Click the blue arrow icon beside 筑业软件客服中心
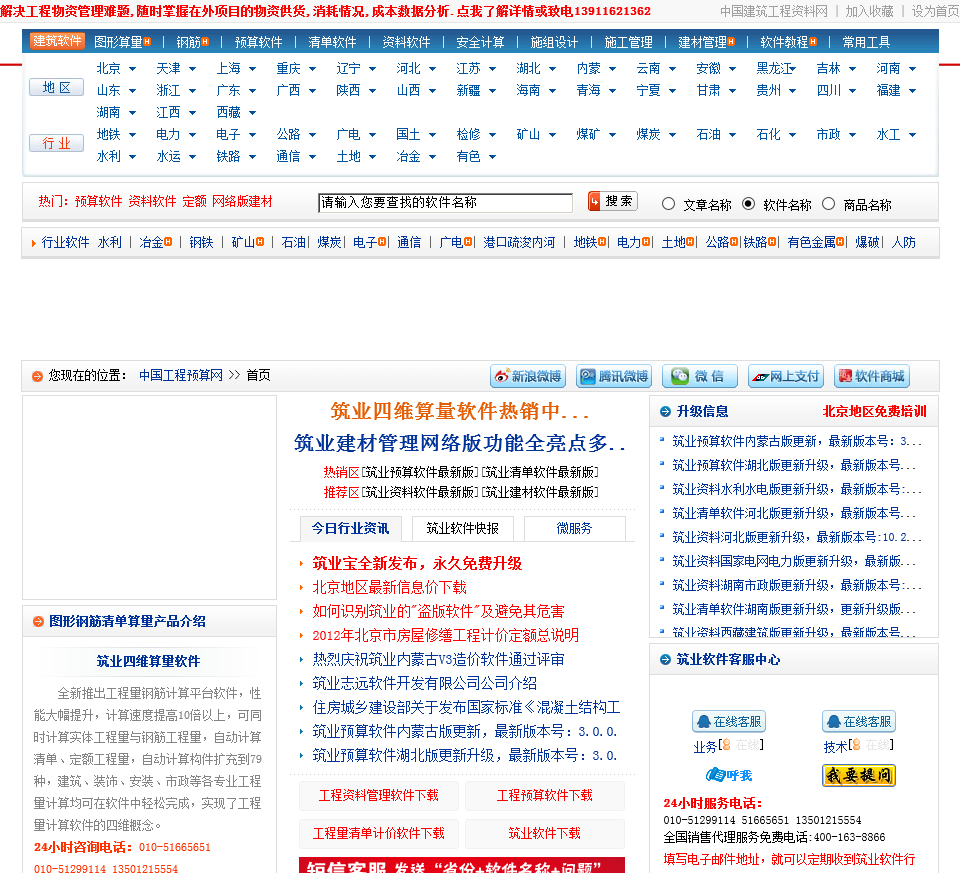The width and height of the screenshot is (960, 873). coord(666,659)
